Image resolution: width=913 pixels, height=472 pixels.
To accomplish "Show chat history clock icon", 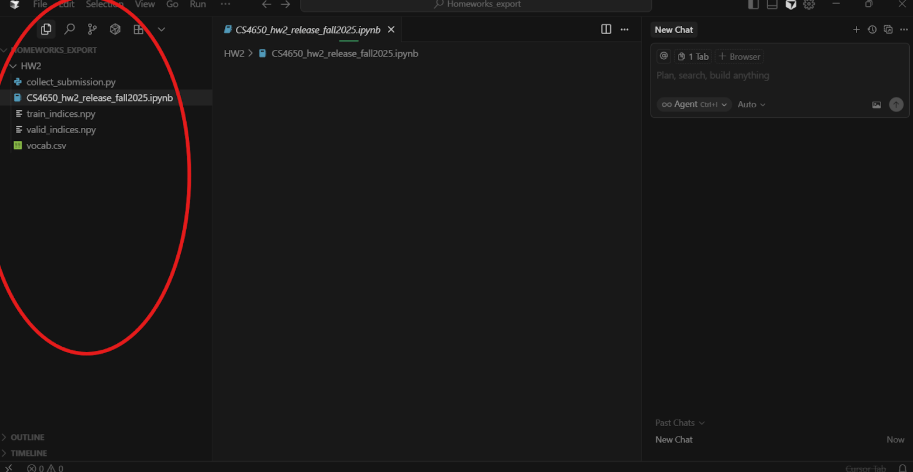I will (x=872, y=30).
